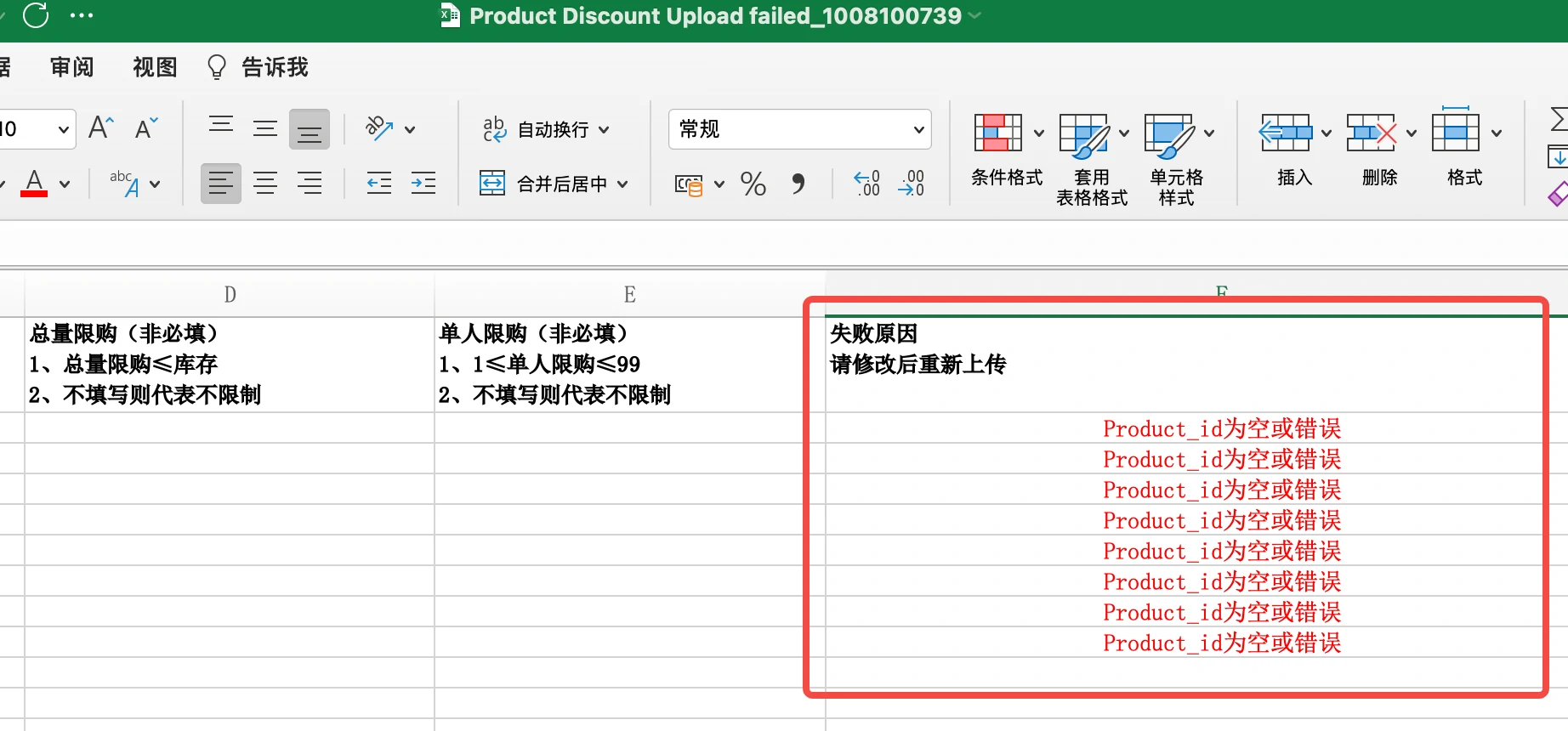1568x731 pixels.
Task: Click the decrease indent icon
Action: 378,184
